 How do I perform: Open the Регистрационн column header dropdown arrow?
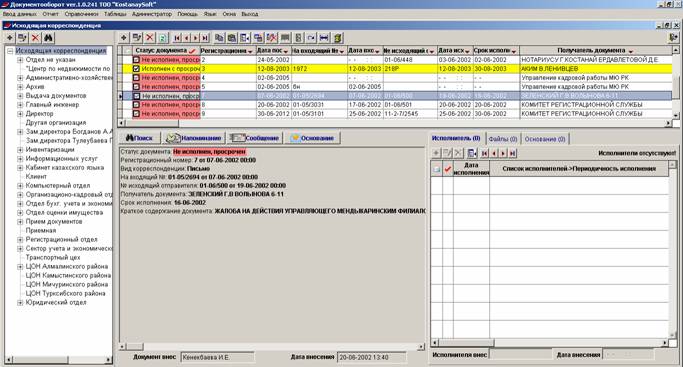click(x=250, y=52)
